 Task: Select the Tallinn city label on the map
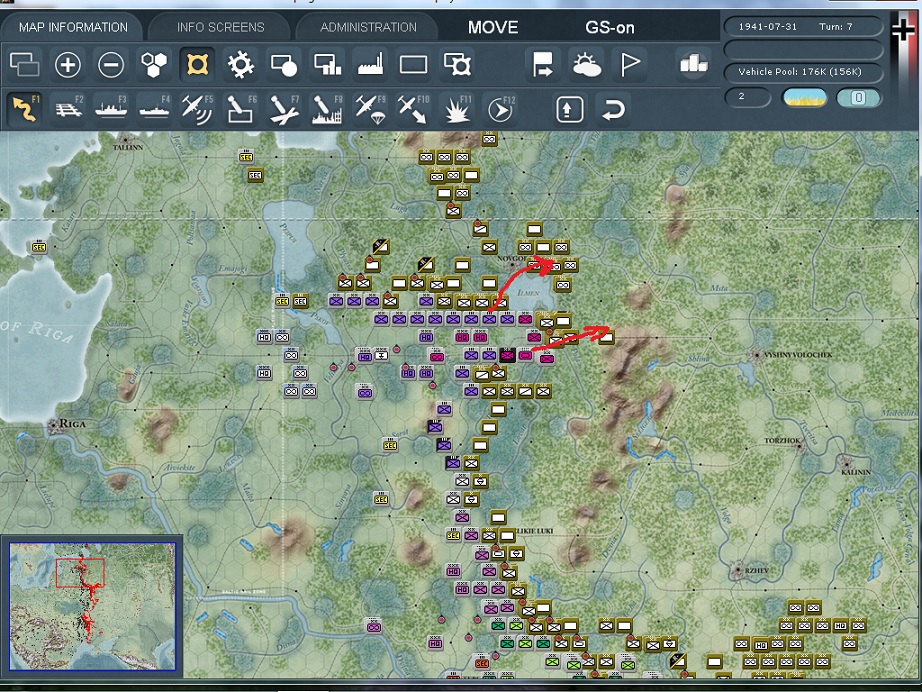127,147
